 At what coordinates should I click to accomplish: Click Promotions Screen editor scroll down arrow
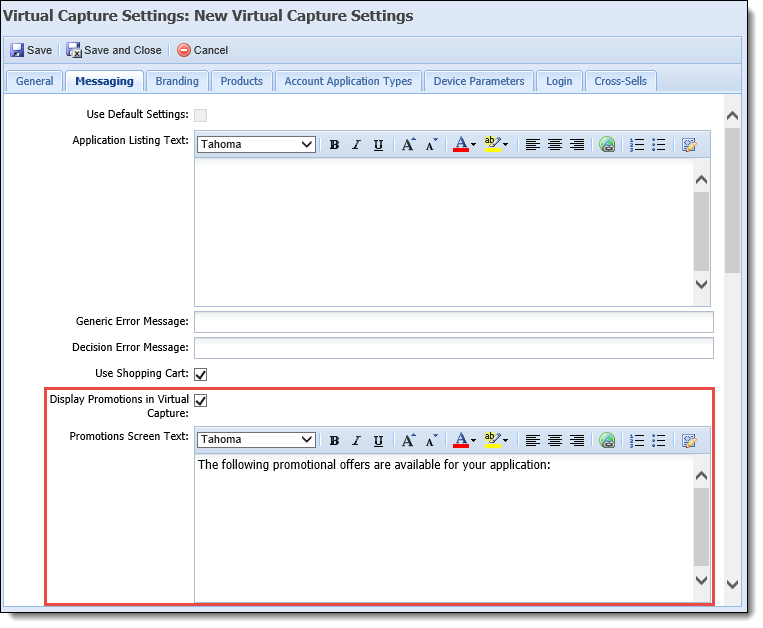click(701, 580)
